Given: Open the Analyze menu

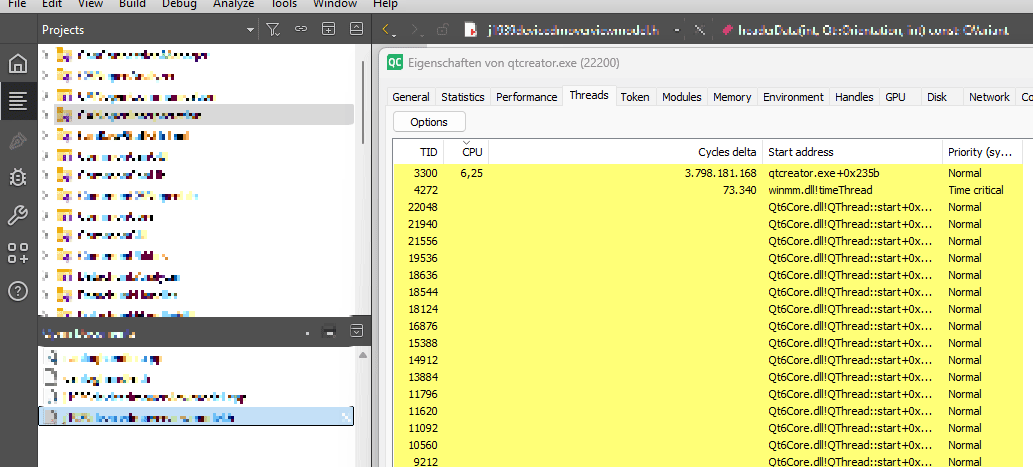Looking at the screenshot, I should [x=233, y=4].
